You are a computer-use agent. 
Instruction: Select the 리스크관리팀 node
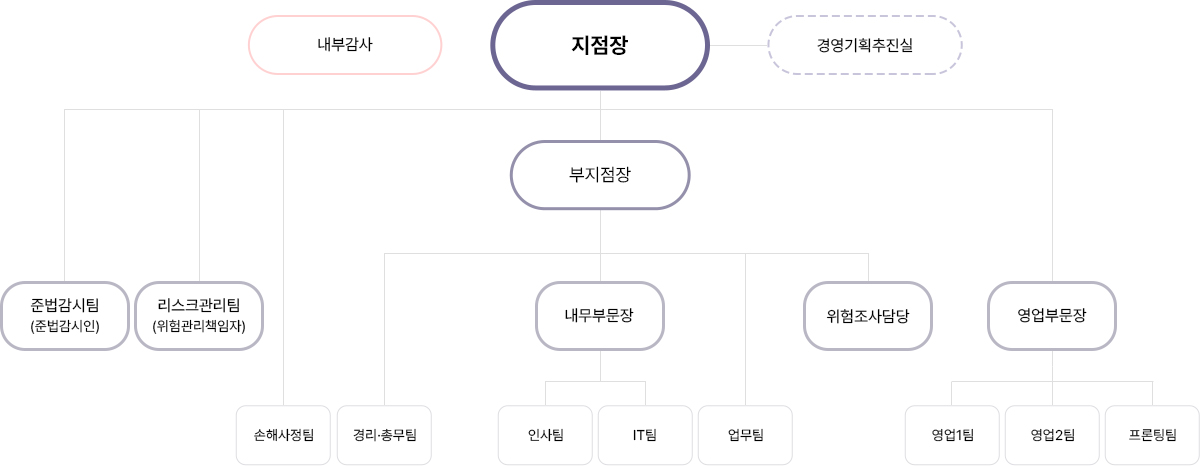tap(198, 304)
